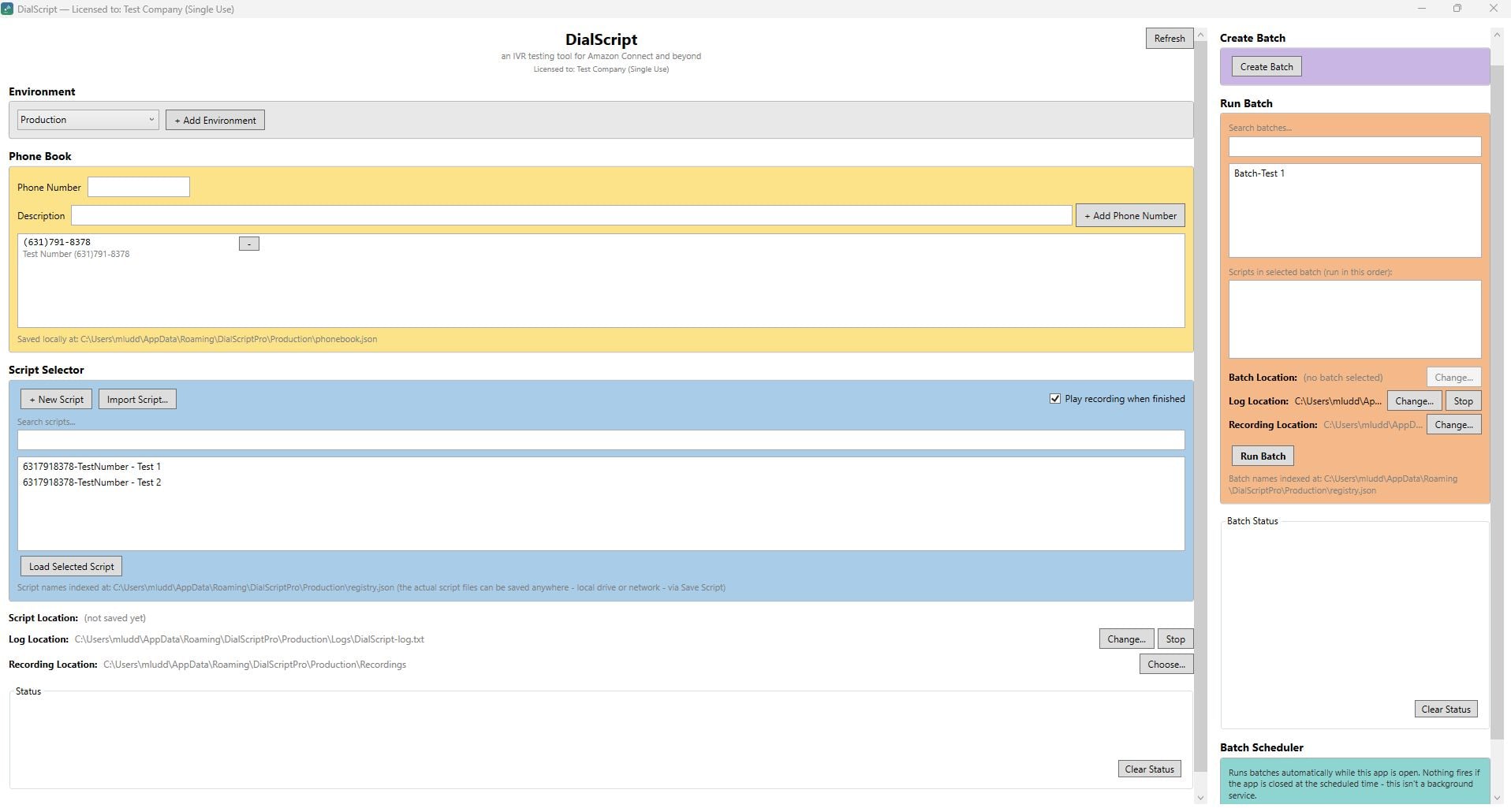Click the + Add Environment button
1511x812 pixels.
pos(215,120)
